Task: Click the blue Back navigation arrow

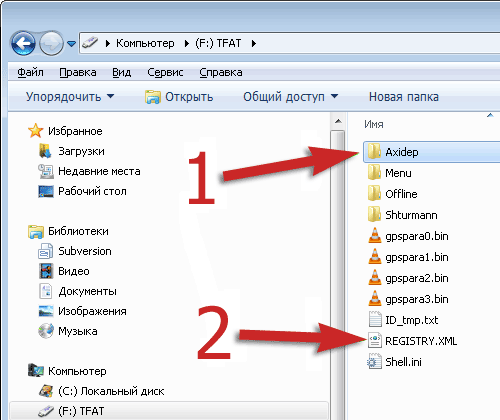Action: 23,43
